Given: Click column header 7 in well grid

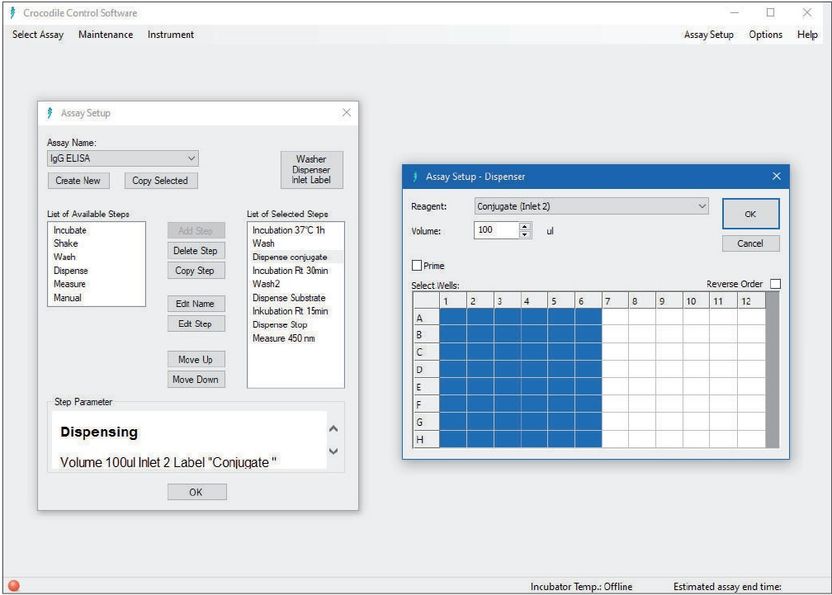Looking at the screenshot, I should pyautogui.click(x=616, y=301).
